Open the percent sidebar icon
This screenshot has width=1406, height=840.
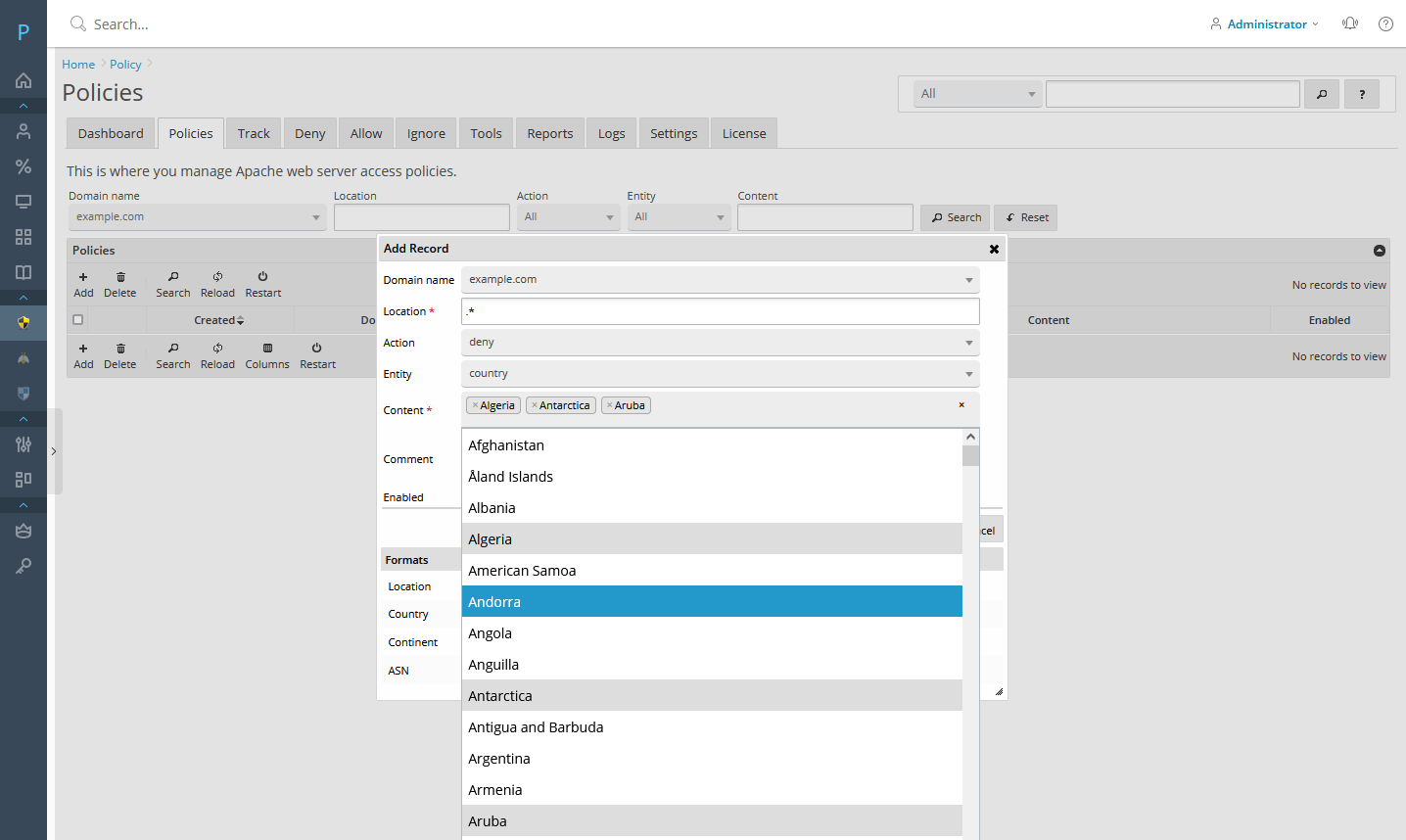[x=23, y=166]
